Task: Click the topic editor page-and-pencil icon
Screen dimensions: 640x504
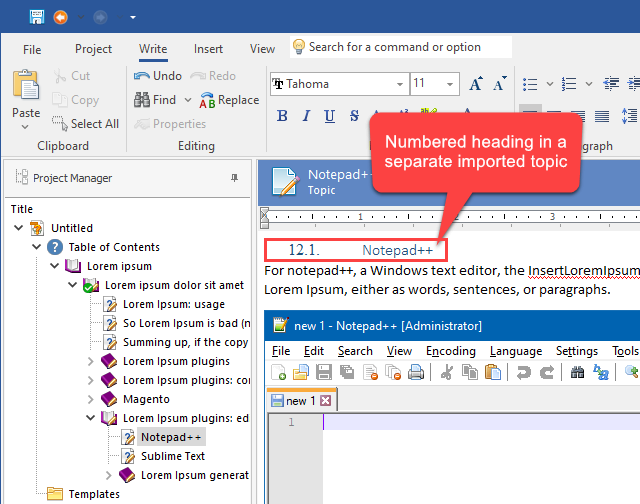Action: 284,182
